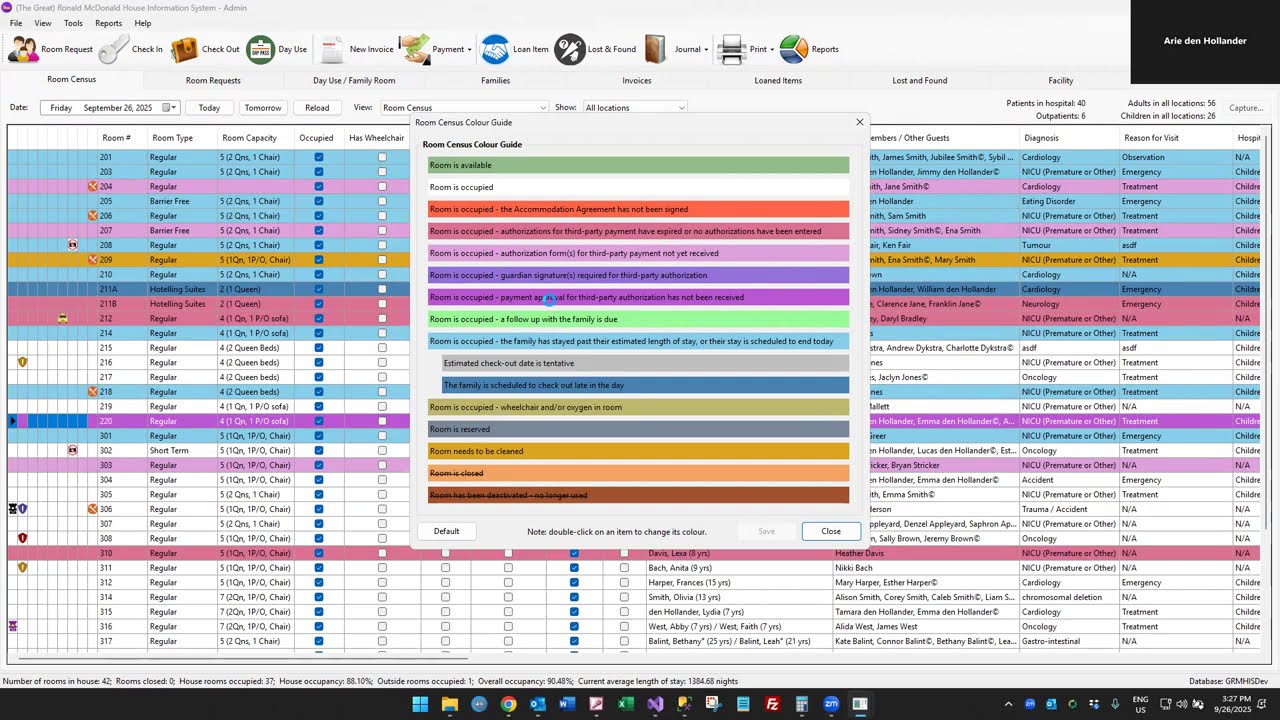Click the status icon beside room 208
The height and width of the screenshot is (720, 1280).
72,245
